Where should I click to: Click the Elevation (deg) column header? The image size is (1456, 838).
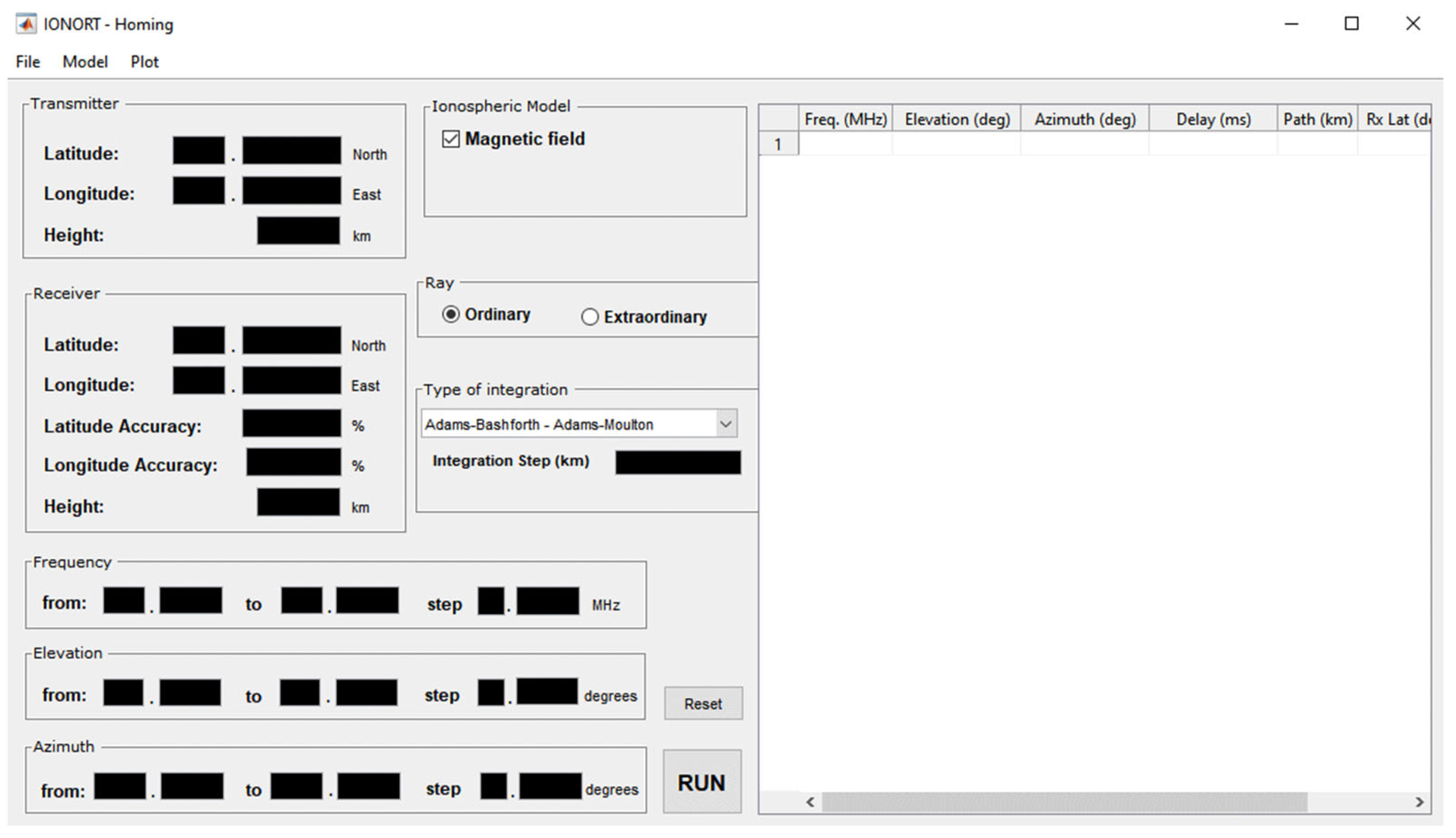[x=957, y=119]
